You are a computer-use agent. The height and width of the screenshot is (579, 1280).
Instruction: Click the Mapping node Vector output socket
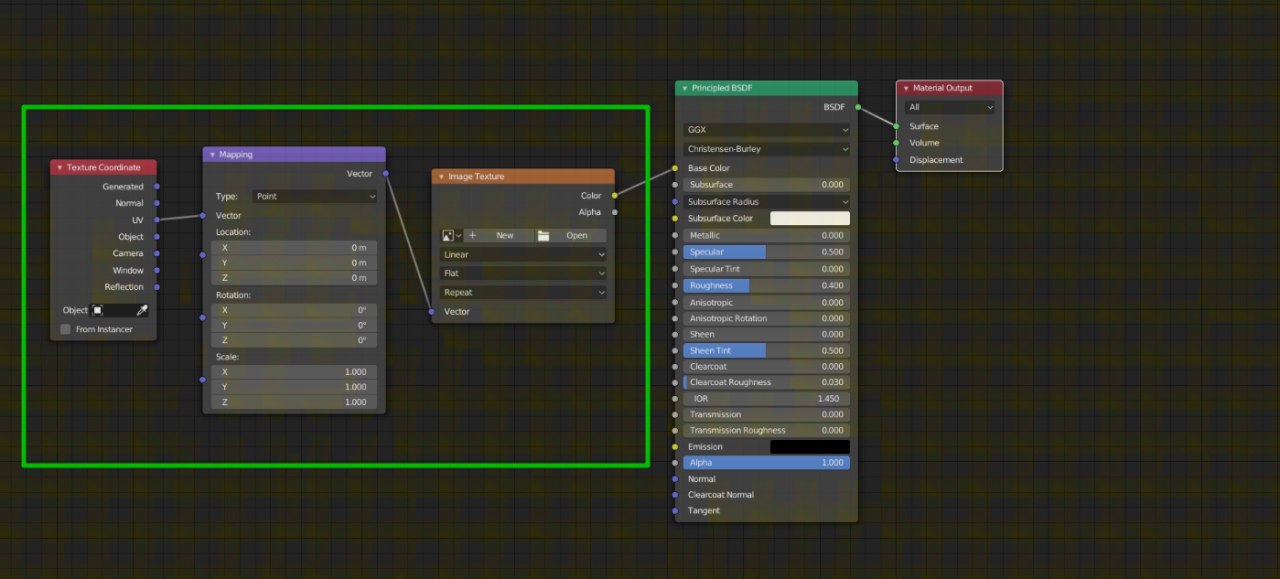385,173
